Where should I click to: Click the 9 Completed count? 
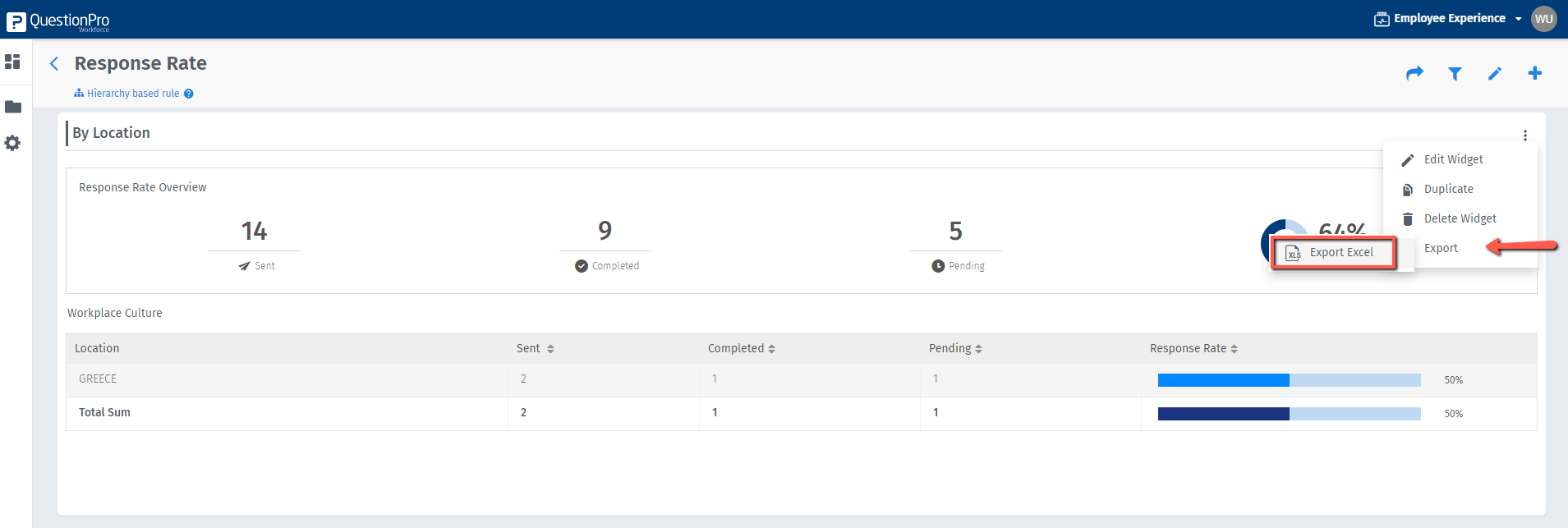605,231
